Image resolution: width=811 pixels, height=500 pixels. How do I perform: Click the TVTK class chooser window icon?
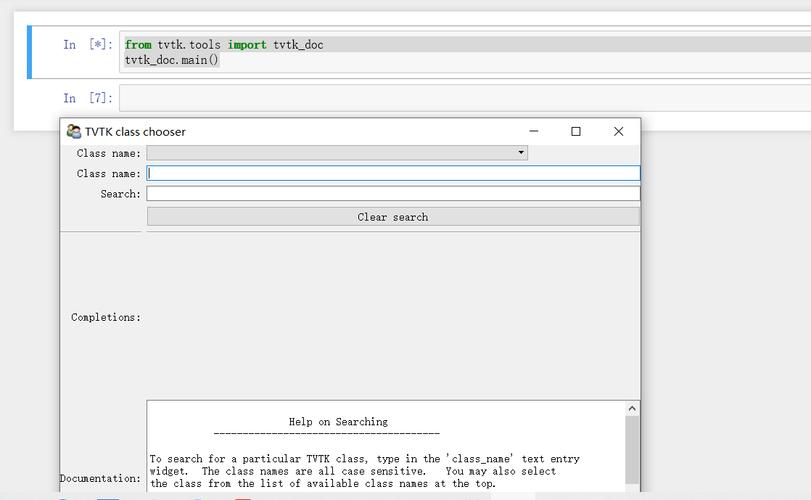(x=74, y=131)
